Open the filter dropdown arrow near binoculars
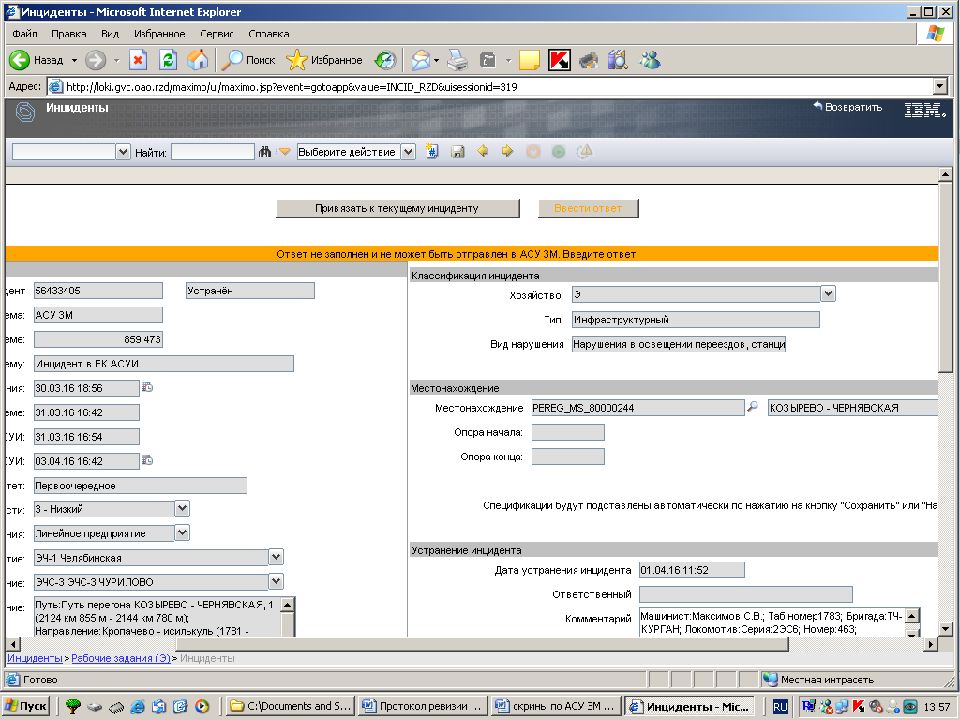 pos(284,151)
